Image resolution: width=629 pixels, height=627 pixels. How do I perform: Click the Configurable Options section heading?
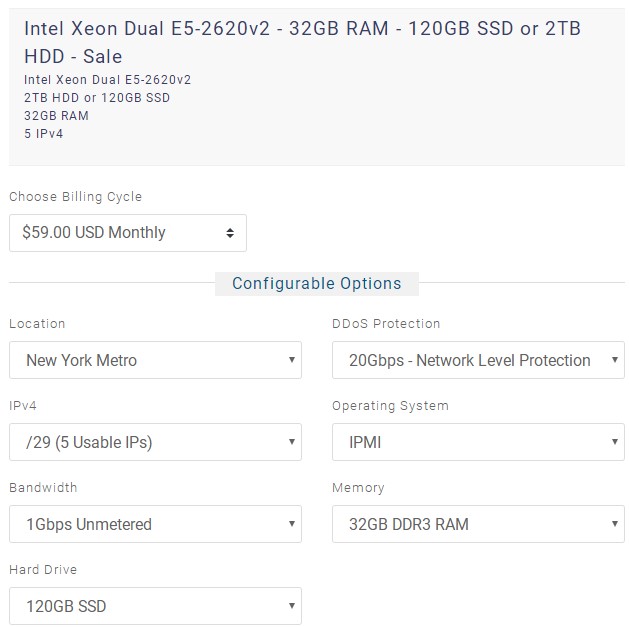click(316, 284)
